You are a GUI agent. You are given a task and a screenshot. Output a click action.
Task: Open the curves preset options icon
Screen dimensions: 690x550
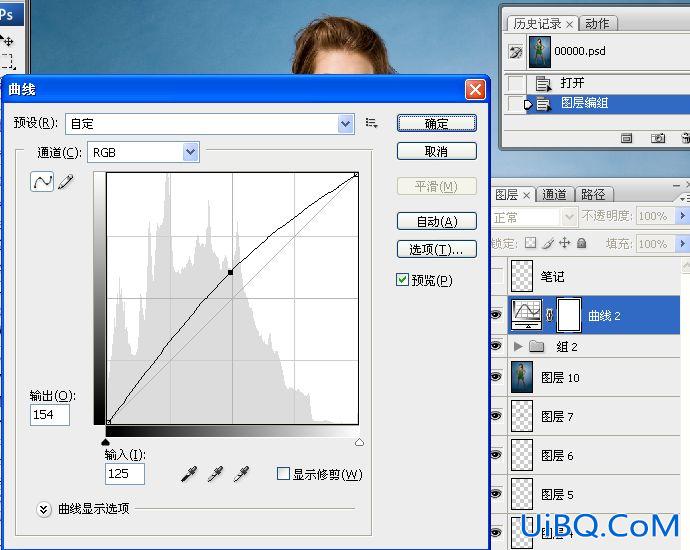pyautogui.click(x=371, y=123)
